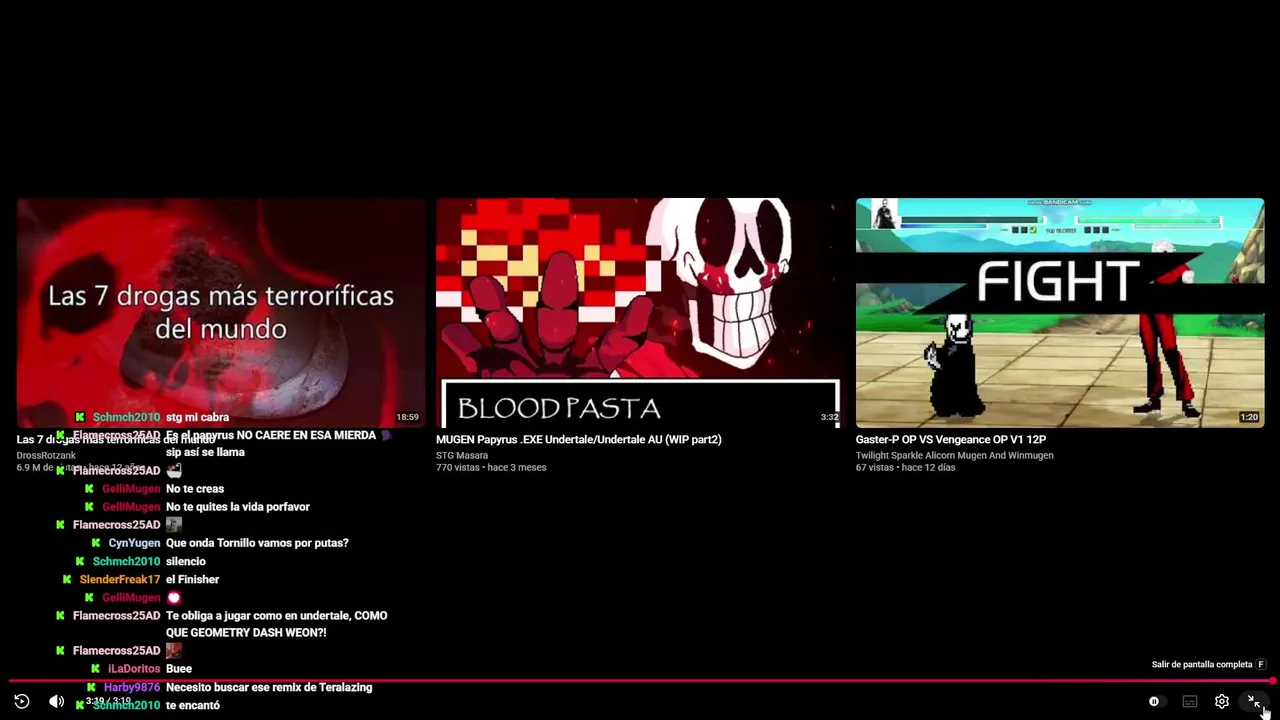1280x720 pixels.
Task: Click the chat message 'silencio'
Action: [x=186, y=562]
